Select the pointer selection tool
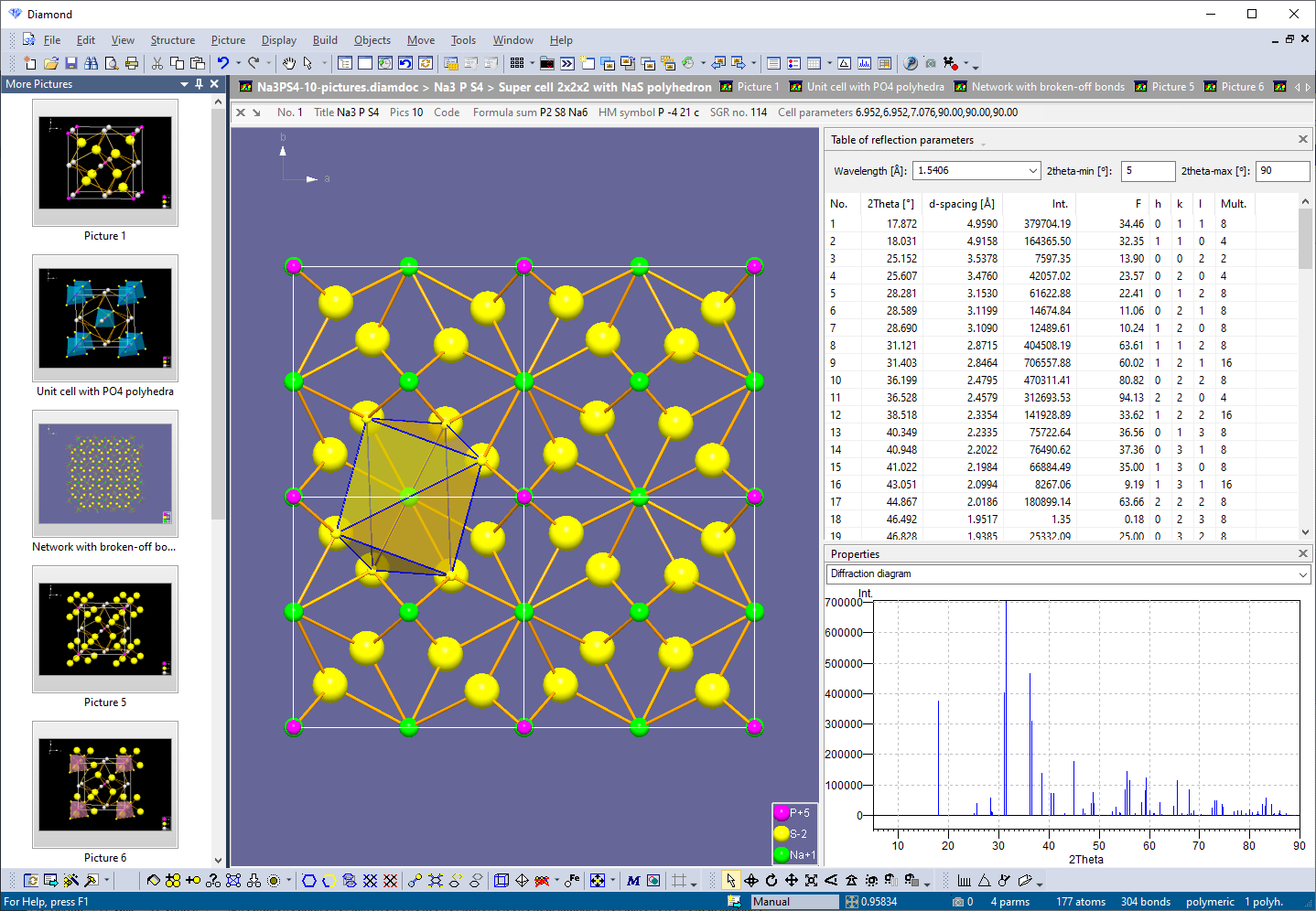Screen dimensions: 1316x911 (x=732, y=881)
